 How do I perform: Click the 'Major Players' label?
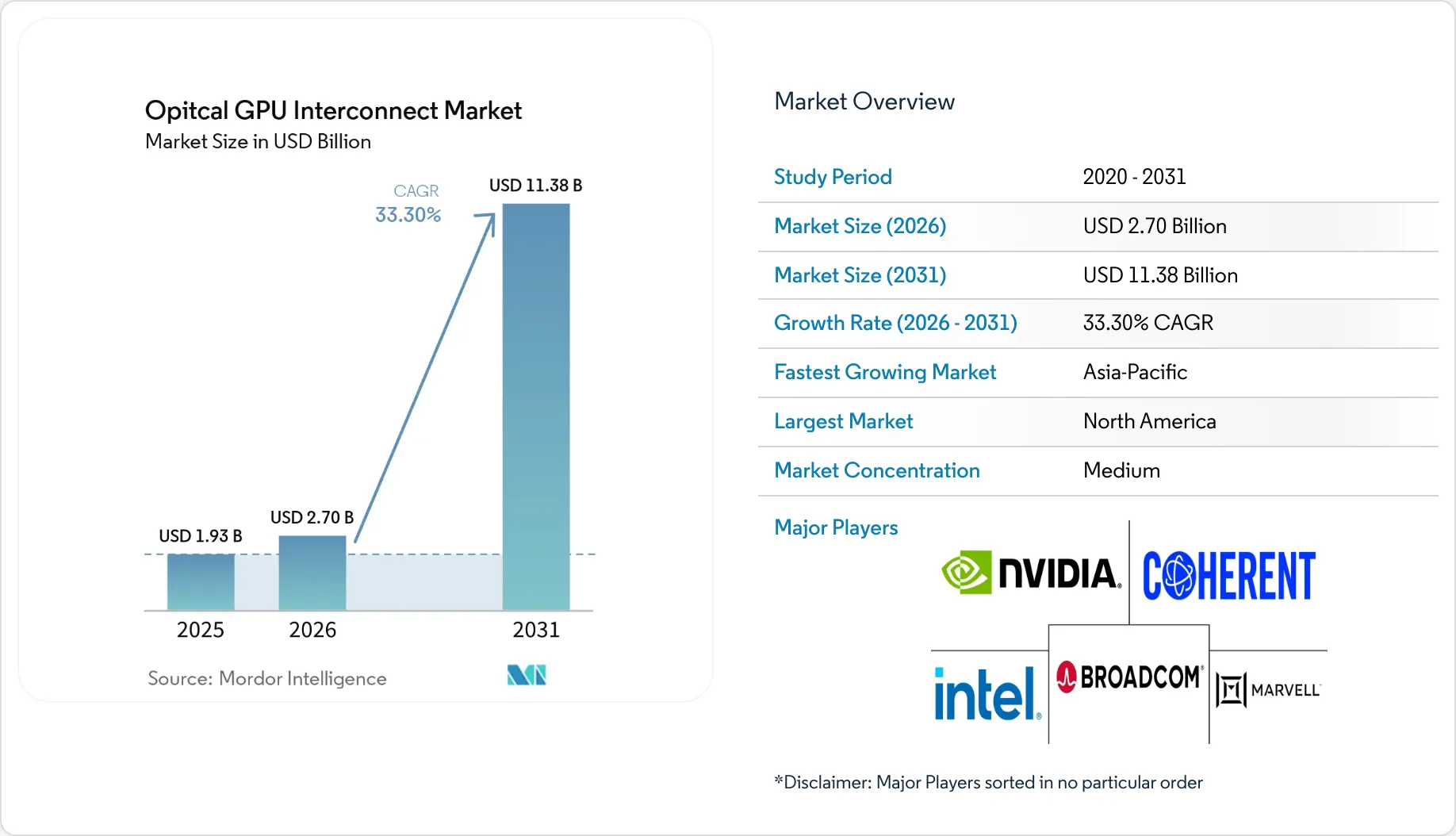(x=836, y=527)
